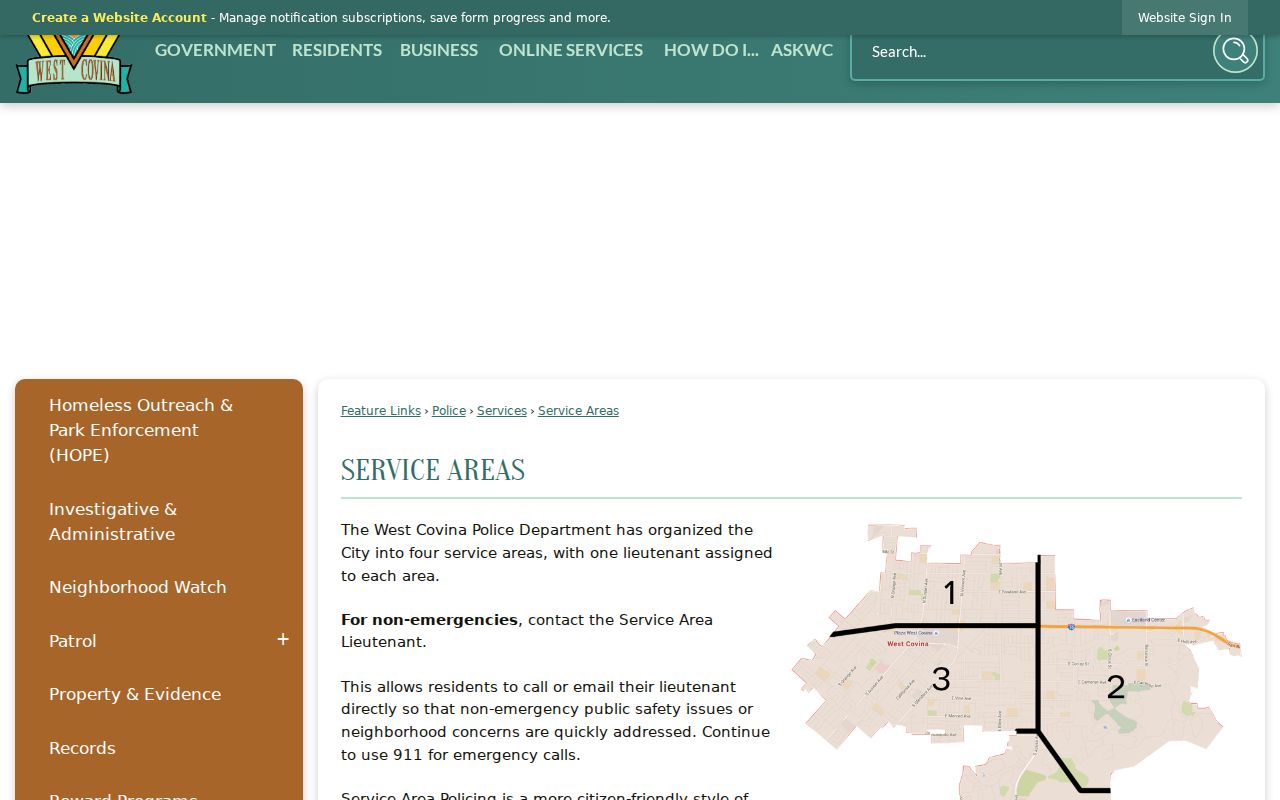Viewport: 1280px width, 800px height.
Task: Open the Online Services menu
Action: pos(571,50)
